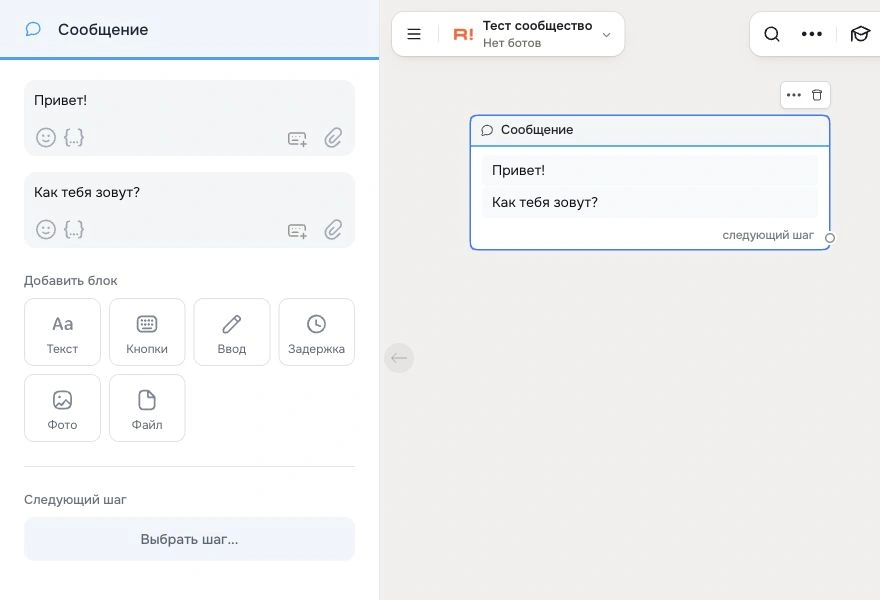Add a Фото block

tap(62, 408)
